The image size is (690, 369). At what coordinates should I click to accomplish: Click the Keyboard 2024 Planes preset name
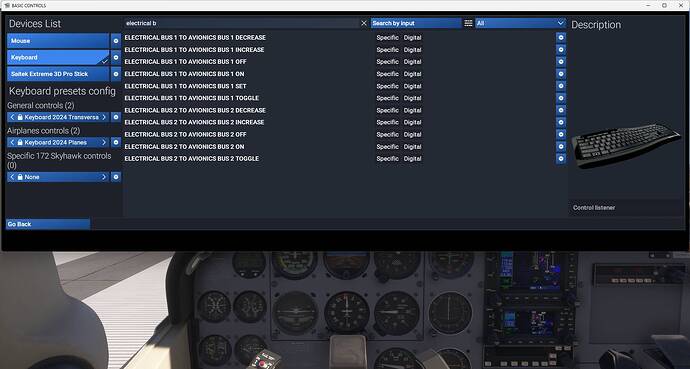click(55, 142)
